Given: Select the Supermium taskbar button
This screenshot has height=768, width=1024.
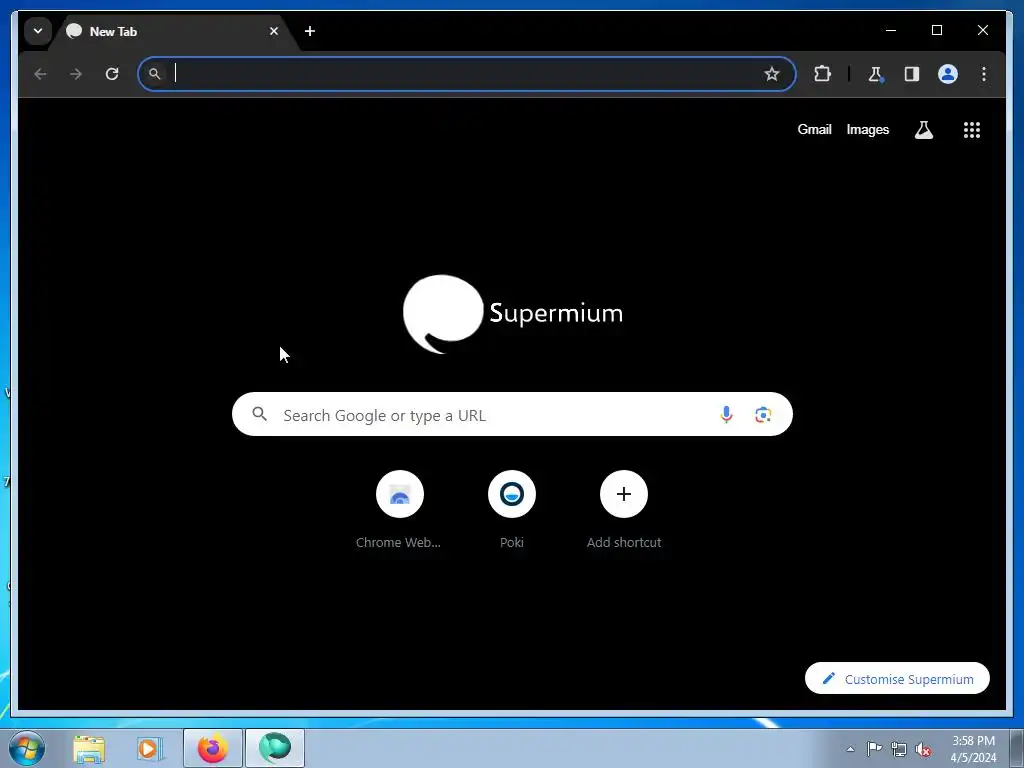Looking at the screenshot, I should point(275,748).
